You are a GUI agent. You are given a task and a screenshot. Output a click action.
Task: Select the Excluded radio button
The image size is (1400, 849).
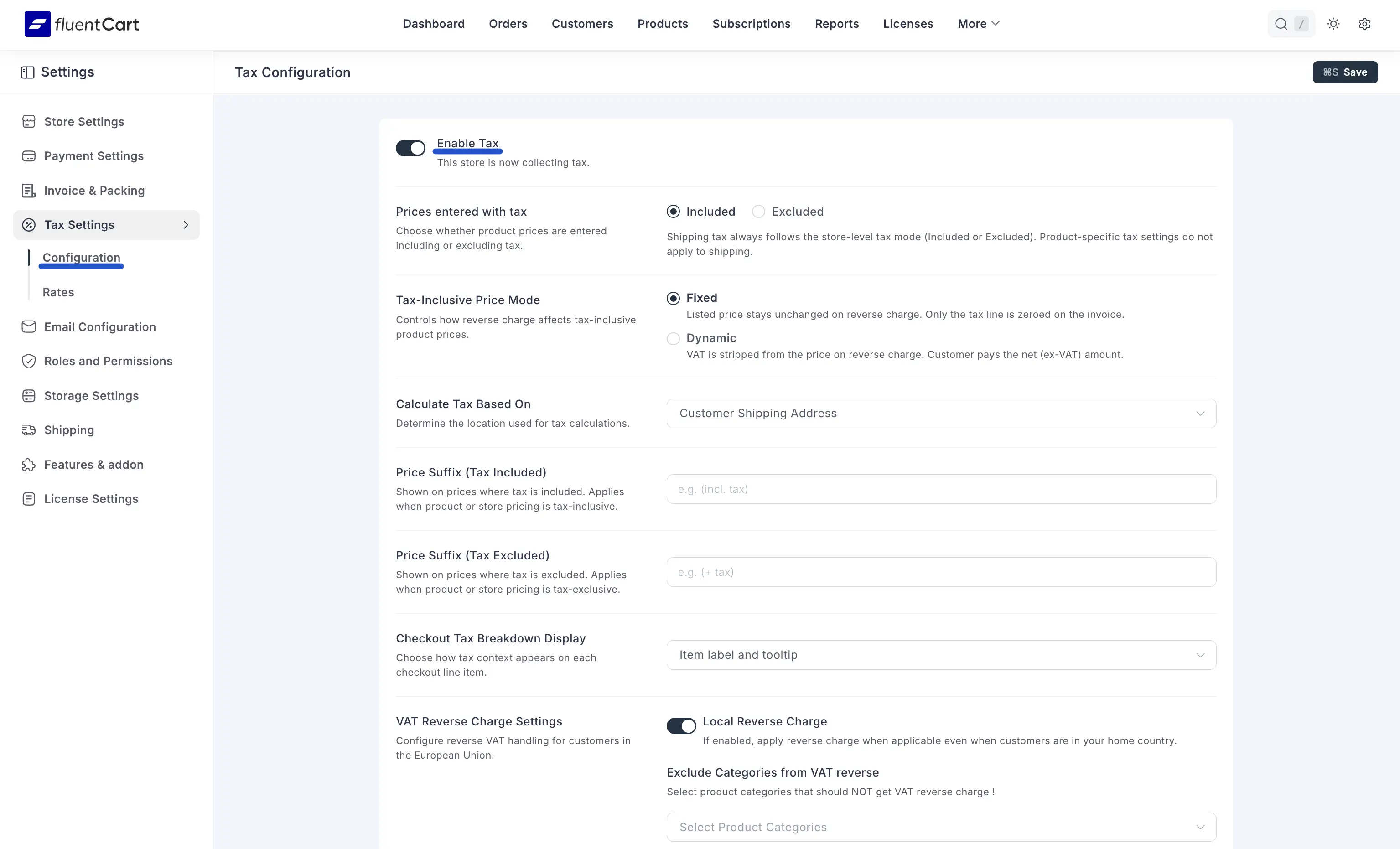pos(758,212)
